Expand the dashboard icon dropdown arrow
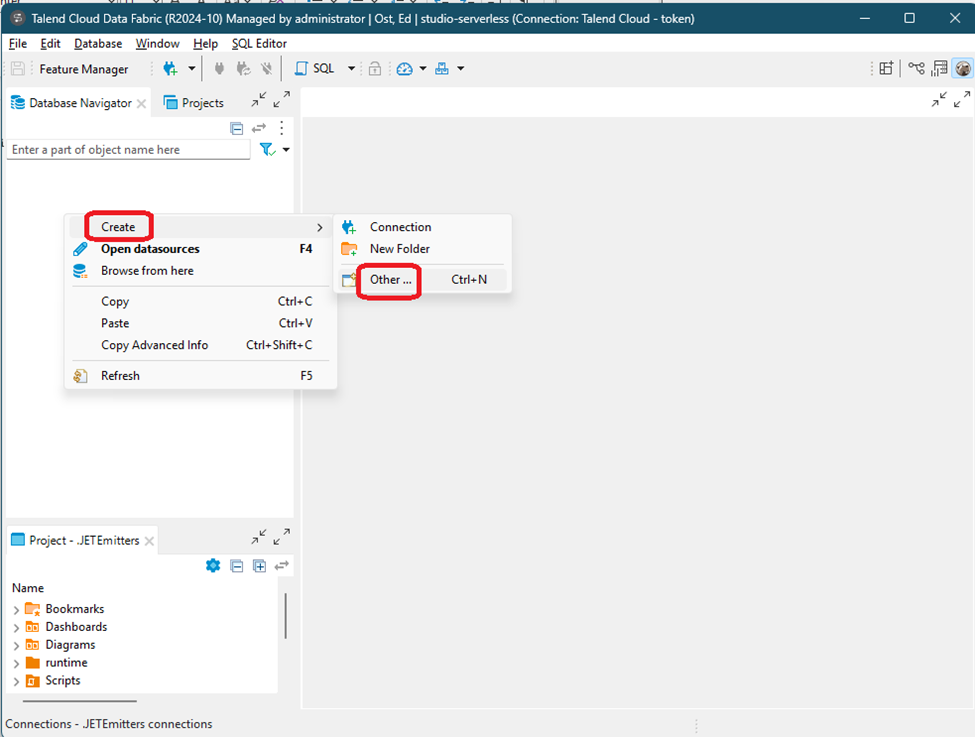Screen dimensions: 975x737 pos(423,68)
